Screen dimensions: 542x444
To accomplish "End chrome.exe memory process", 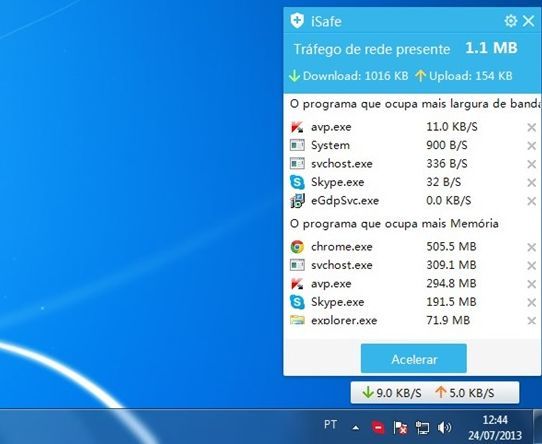I will pyautogui.click(x=531, y=247).
